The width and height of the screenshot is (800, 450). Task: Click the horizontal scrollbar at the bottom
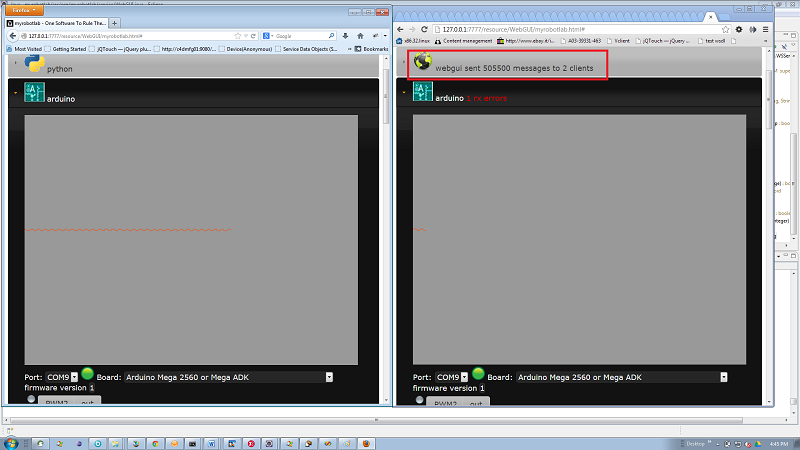point(376,420)
